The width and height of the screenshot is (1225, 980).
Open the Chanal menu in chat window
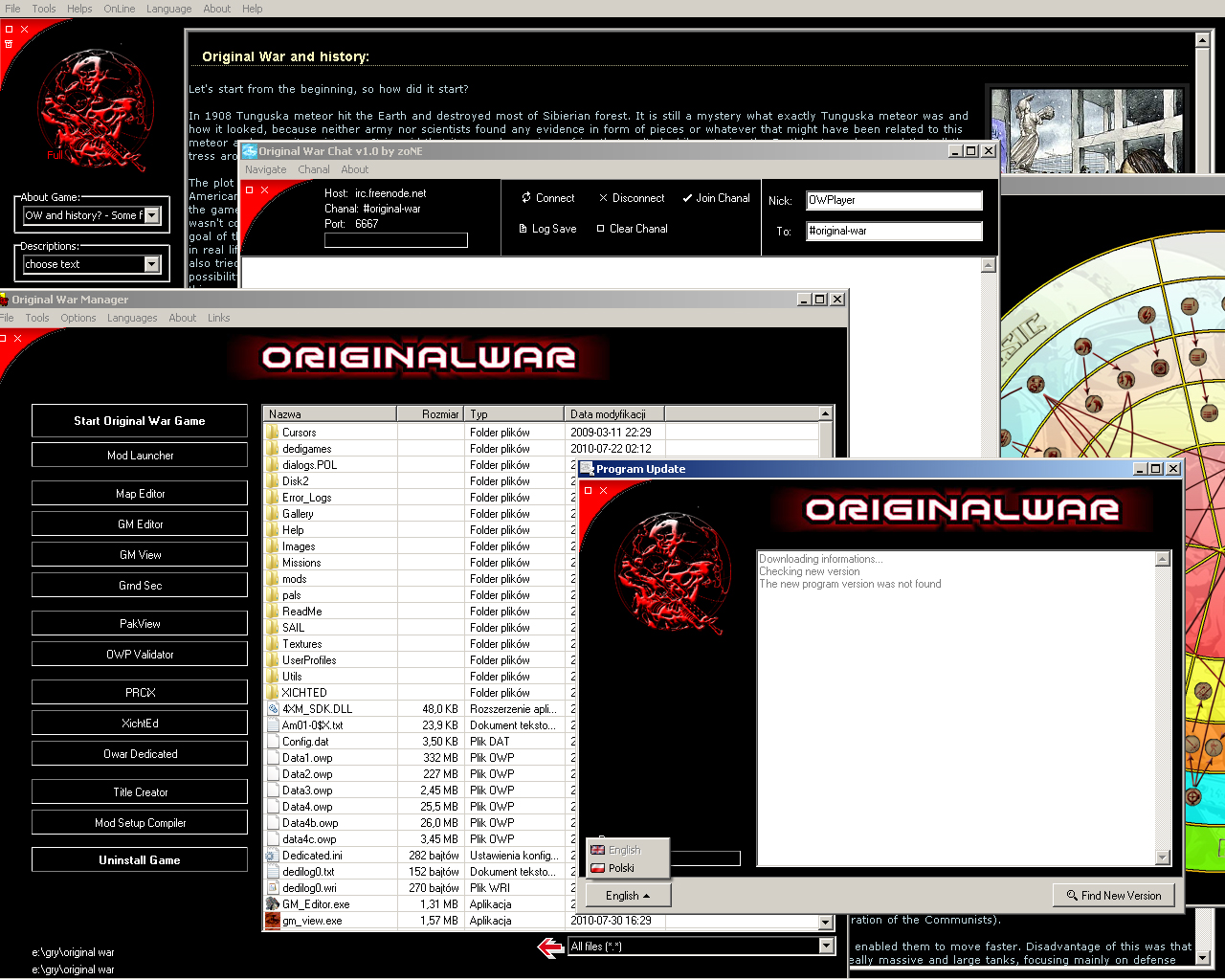coord(314,169)
